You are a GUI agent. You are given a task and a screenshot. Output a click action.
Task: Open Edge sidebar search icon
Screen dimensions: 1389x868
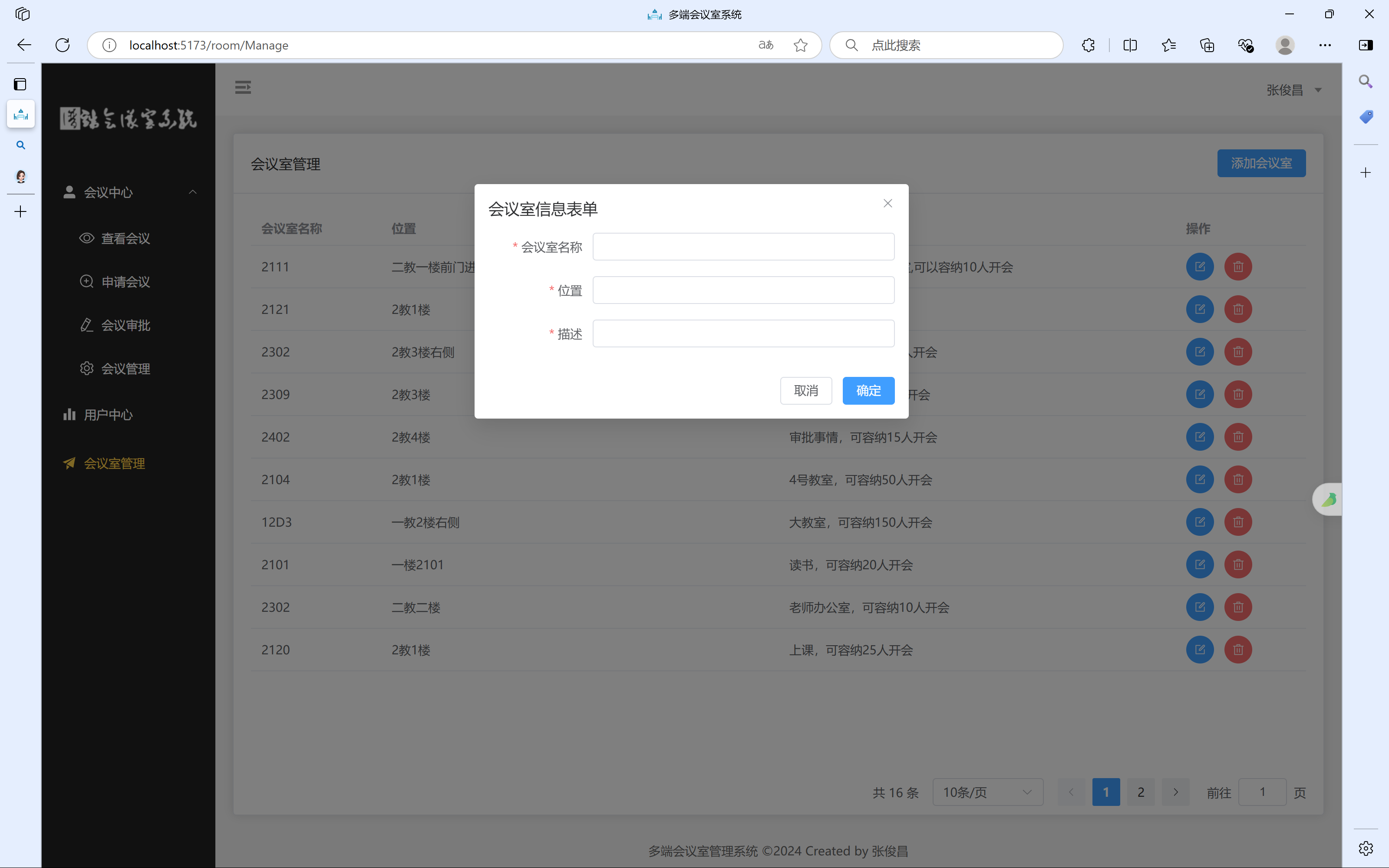pos(1366,82)
